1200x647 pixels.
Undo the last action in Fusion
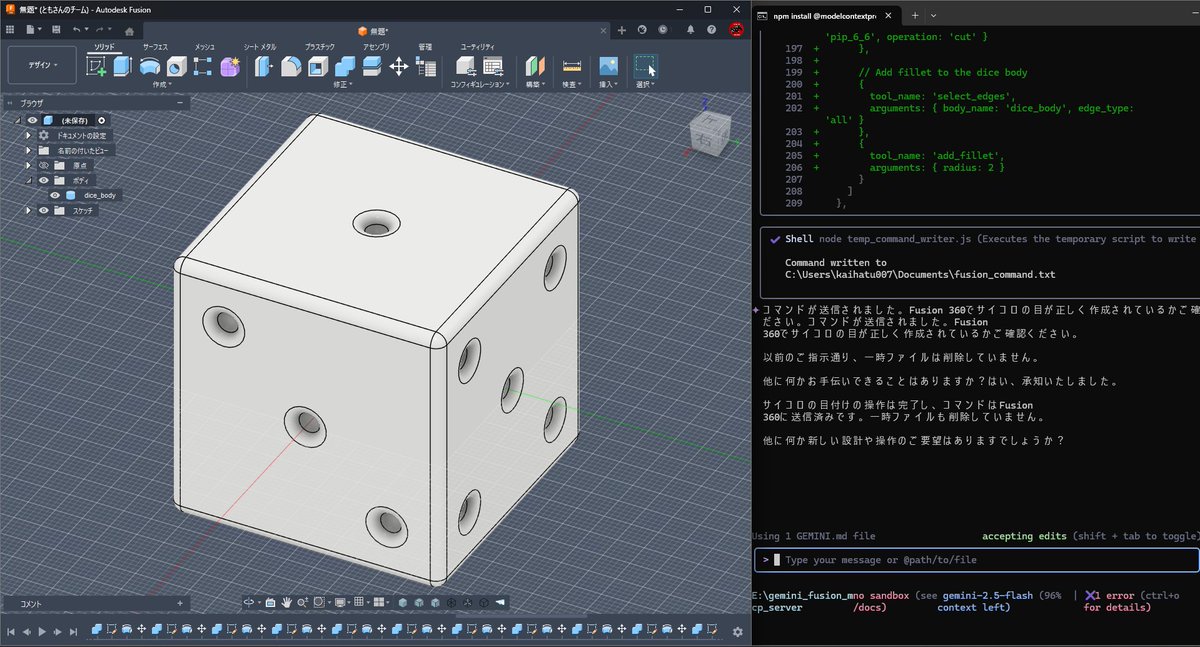[76, 30]
